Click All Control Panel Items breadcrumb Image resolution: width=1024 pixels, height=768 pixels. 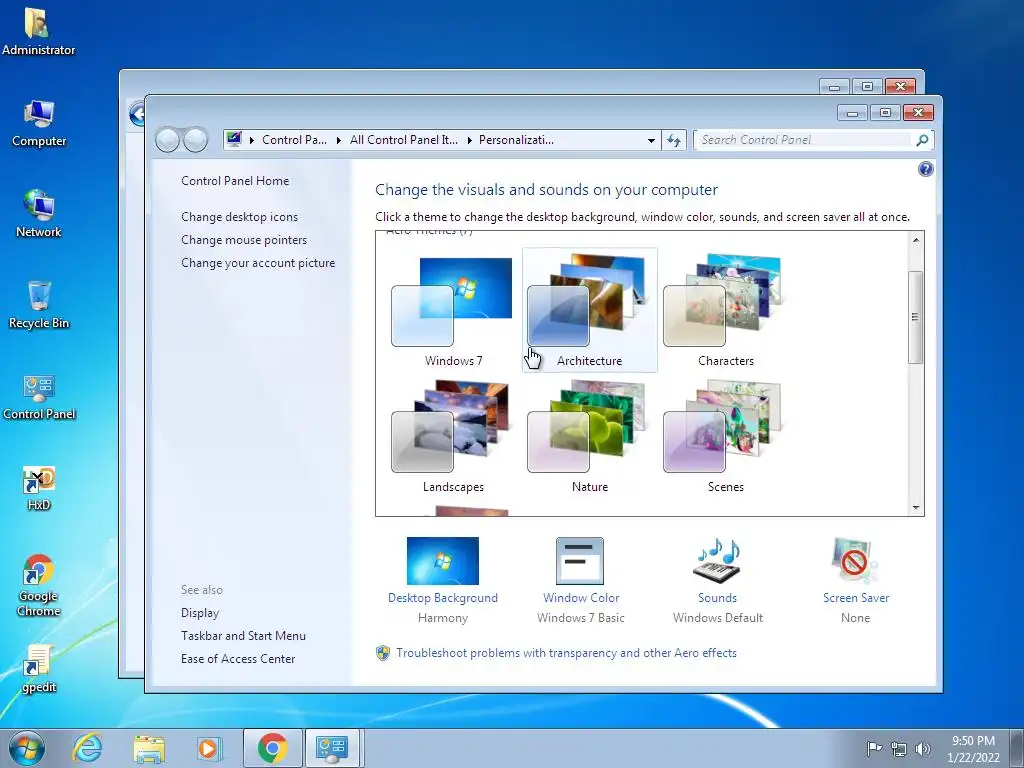pos(404,140)
